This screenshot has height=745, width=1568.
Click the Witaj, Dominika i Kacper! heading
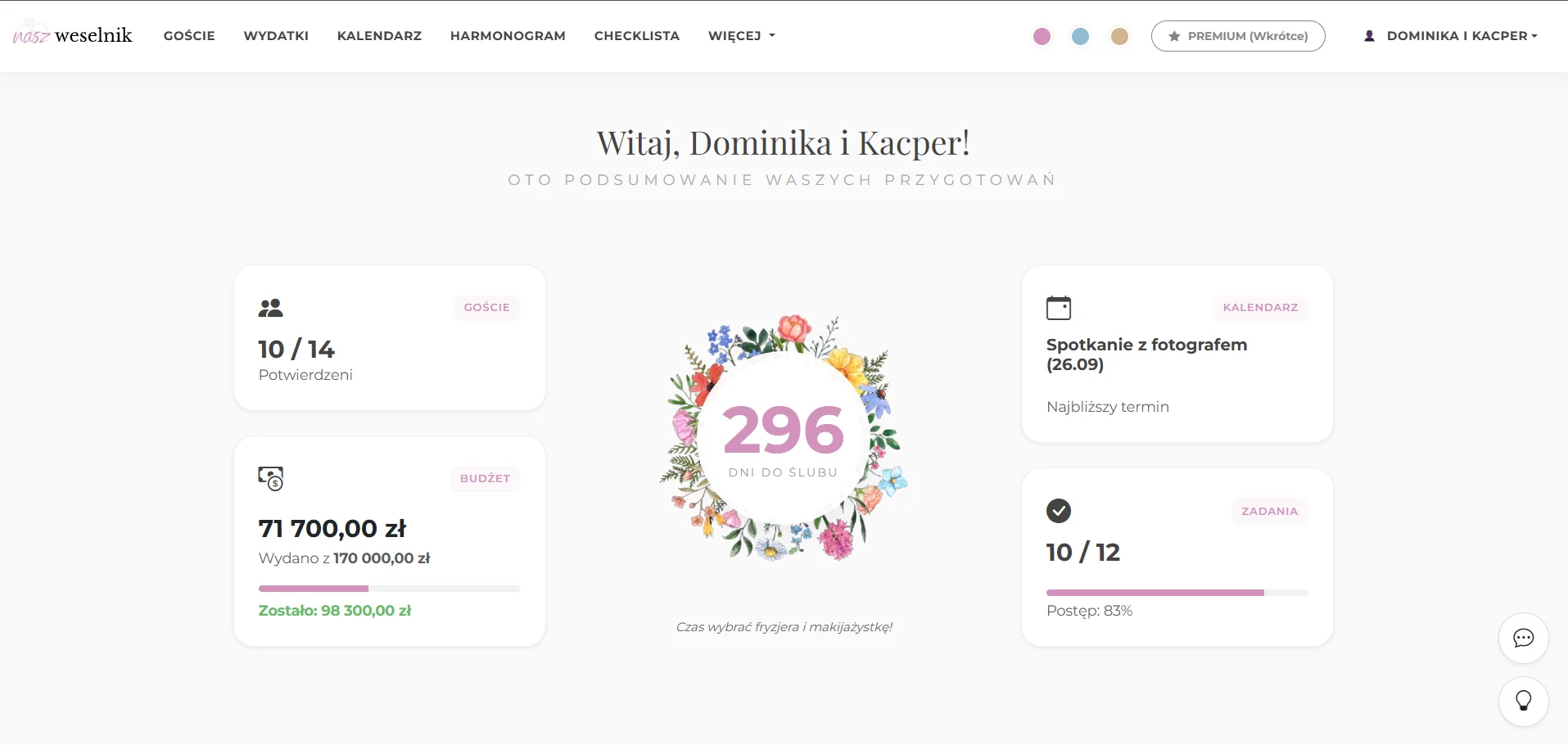coord(784,143)
